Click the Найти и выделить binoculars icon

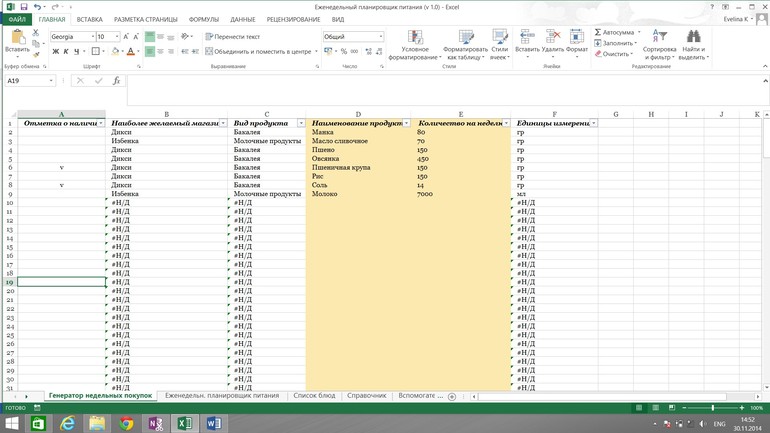click(693, 38)
